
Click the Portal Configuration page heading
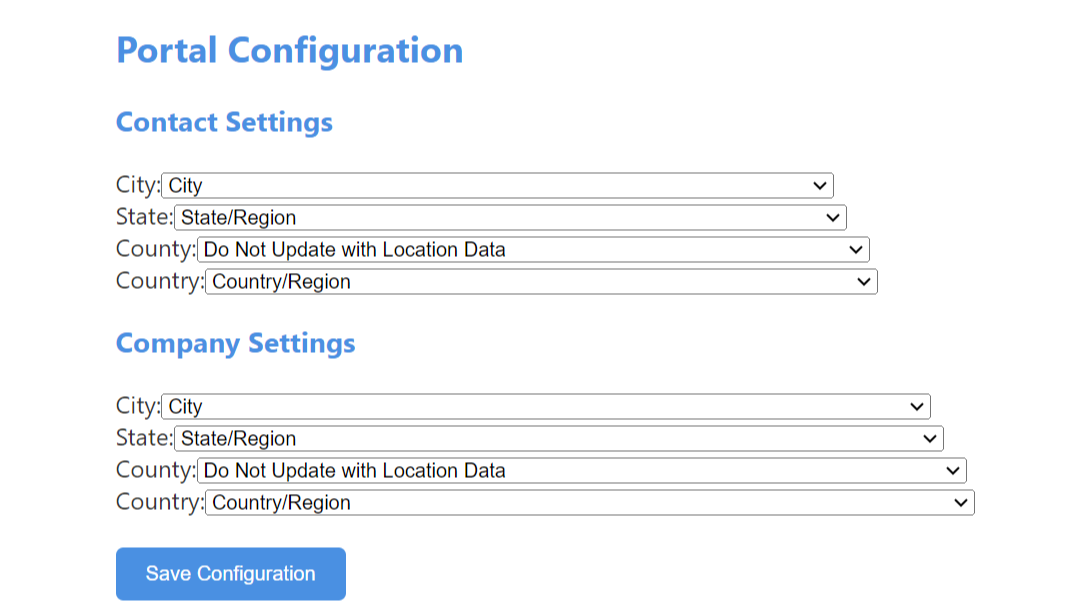289,50
